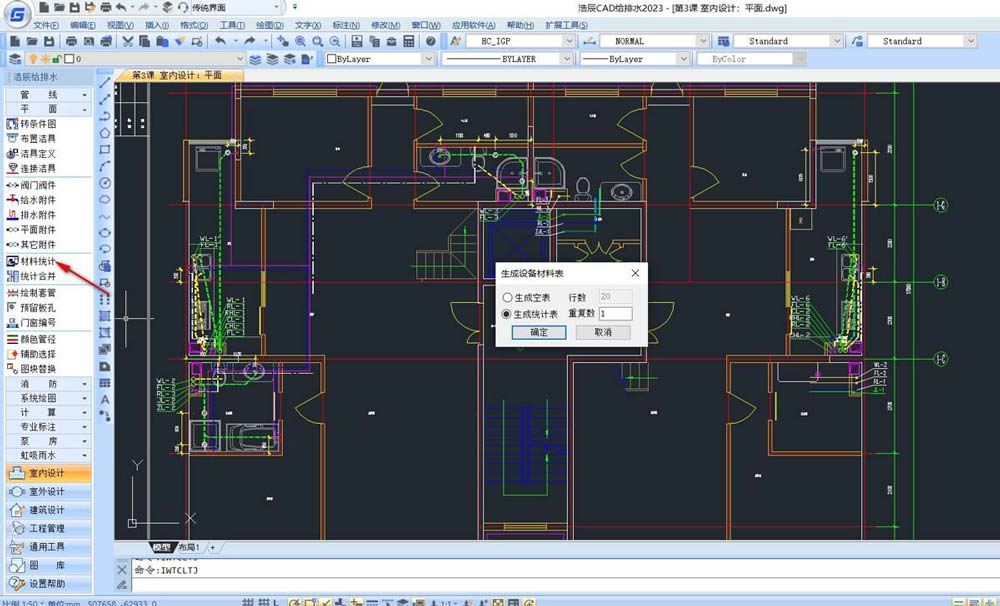This screenshot has width=1000, height=606.
Task: Click the 材料统计 tool icon in sidebar
Action: point(13,262)
